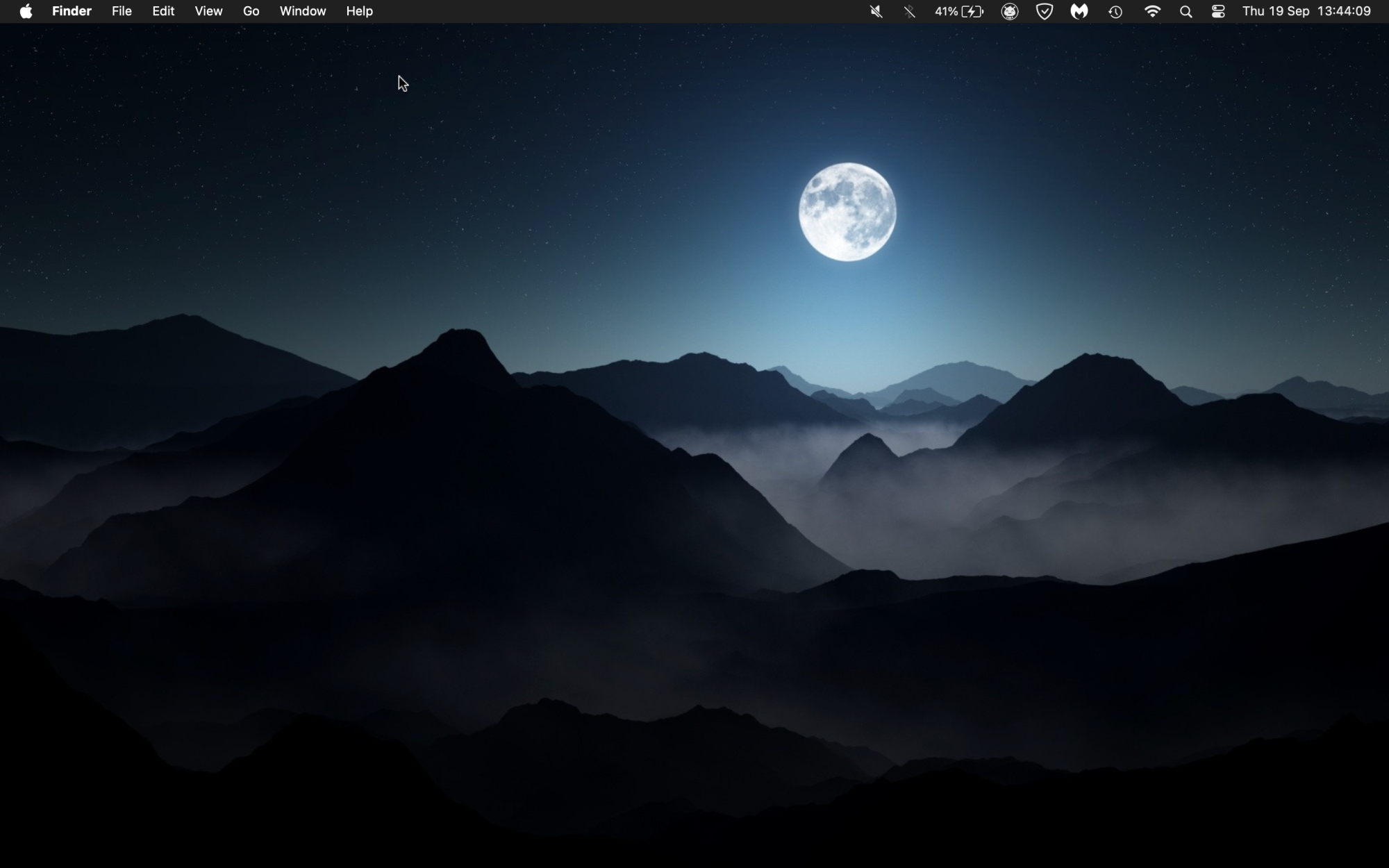Open the File menu
The height and width of the screenshot is (868, 1389).
(122, 11)
